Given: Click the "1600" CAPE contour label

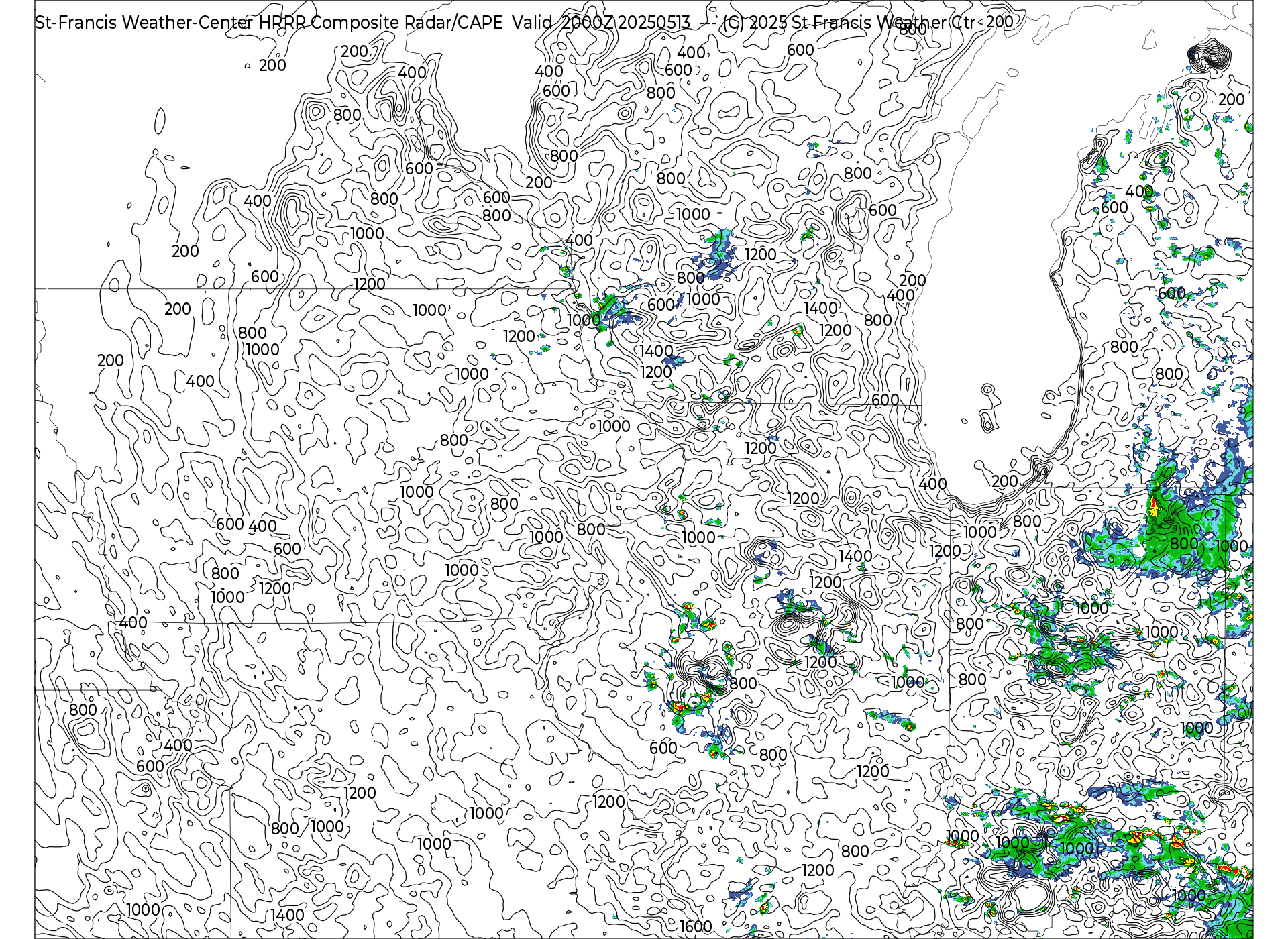Looking at the screenshot, I should [696, 926].
